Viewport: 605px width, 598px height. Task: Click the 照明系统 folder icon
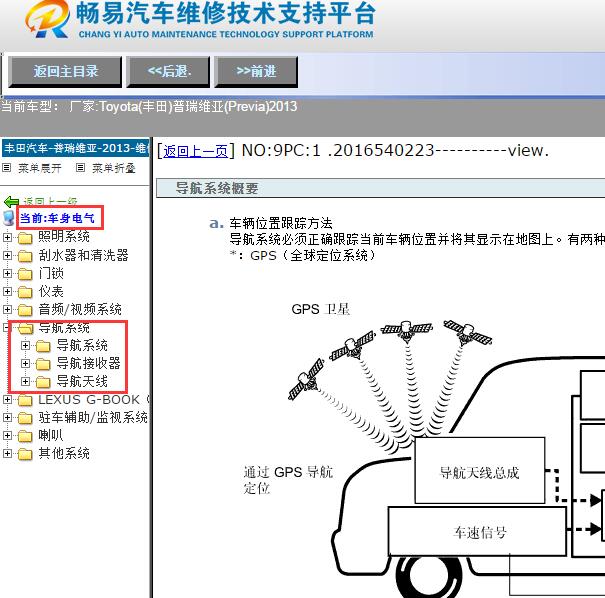(x=25, y=238)
